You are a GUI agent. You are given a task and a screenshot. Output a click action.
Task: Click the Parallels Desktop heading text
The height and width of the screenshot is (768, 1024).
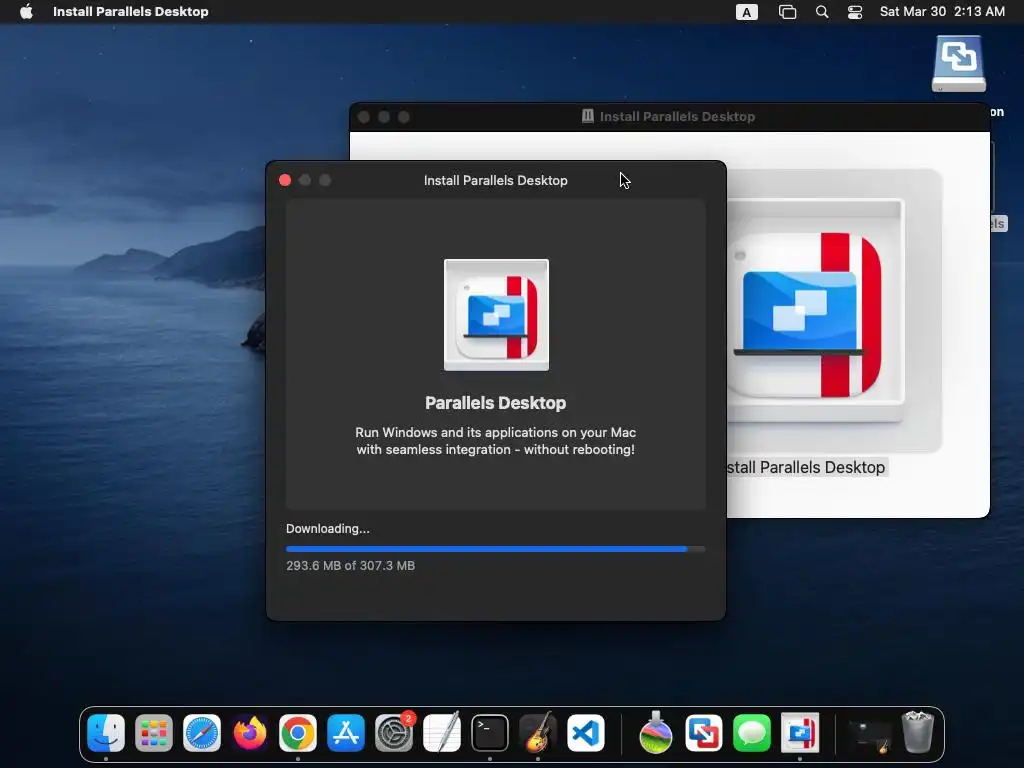[x=496, y=403]
